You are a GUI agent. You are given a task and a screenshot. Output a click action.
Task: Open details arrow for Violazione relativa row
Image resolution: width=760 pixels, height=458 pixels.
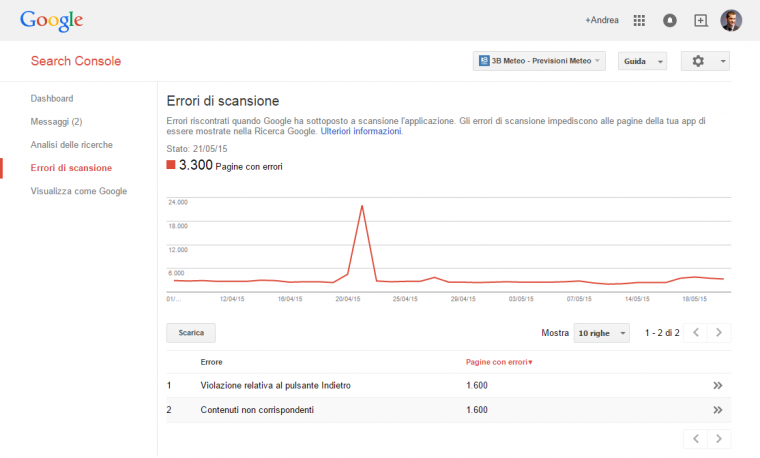coord(717,385)
